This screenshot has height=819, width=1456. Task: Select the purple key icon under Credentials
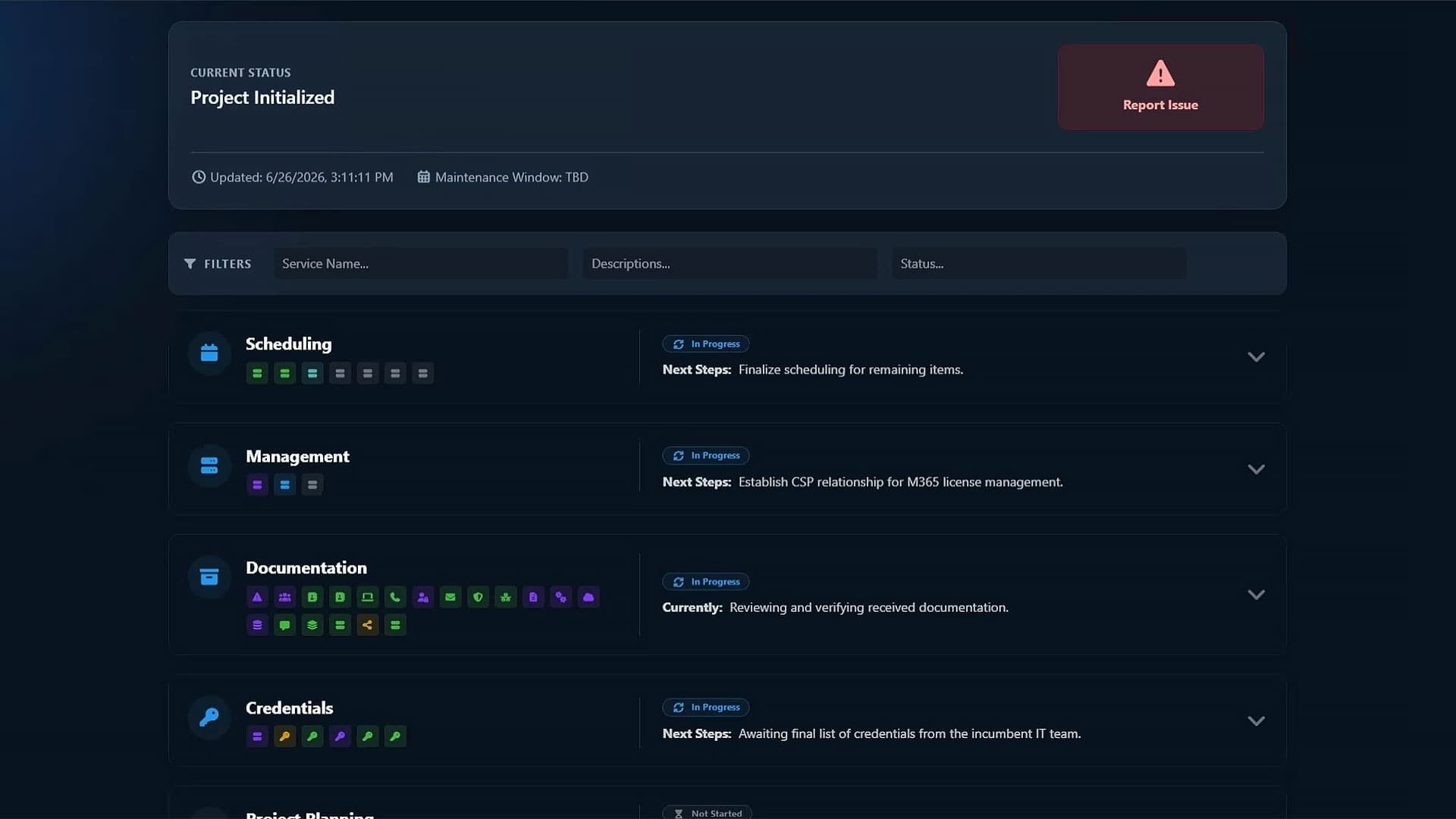(340, 736)
